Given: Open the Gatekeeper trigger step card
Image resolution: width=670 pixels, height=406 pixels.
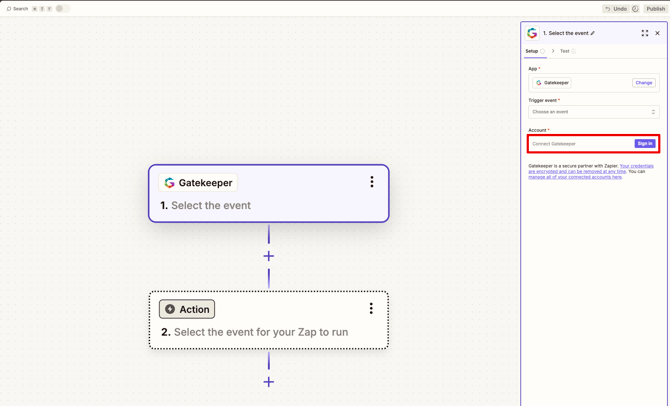Looking at the screenshot, I should point(269,193).
